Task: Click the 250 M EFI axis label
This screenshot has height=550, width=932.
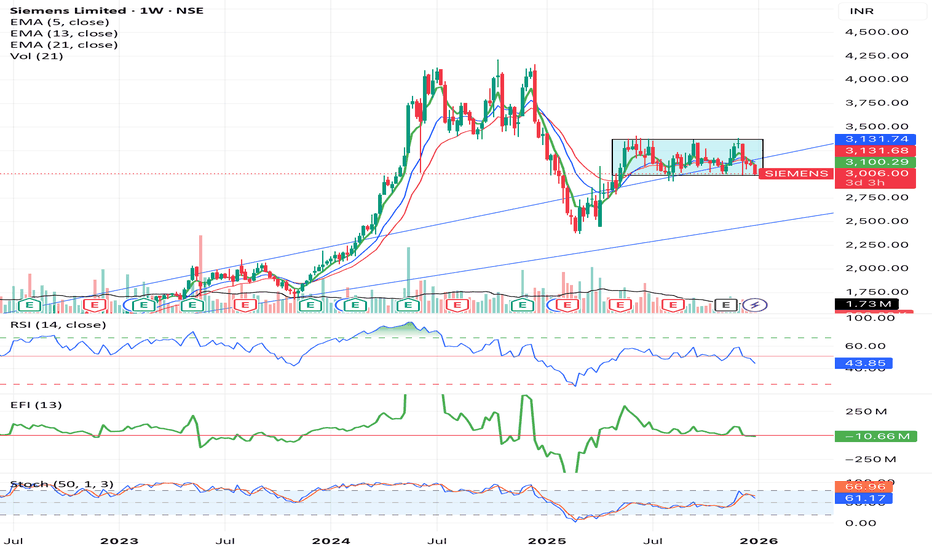Action: (868, 411)
